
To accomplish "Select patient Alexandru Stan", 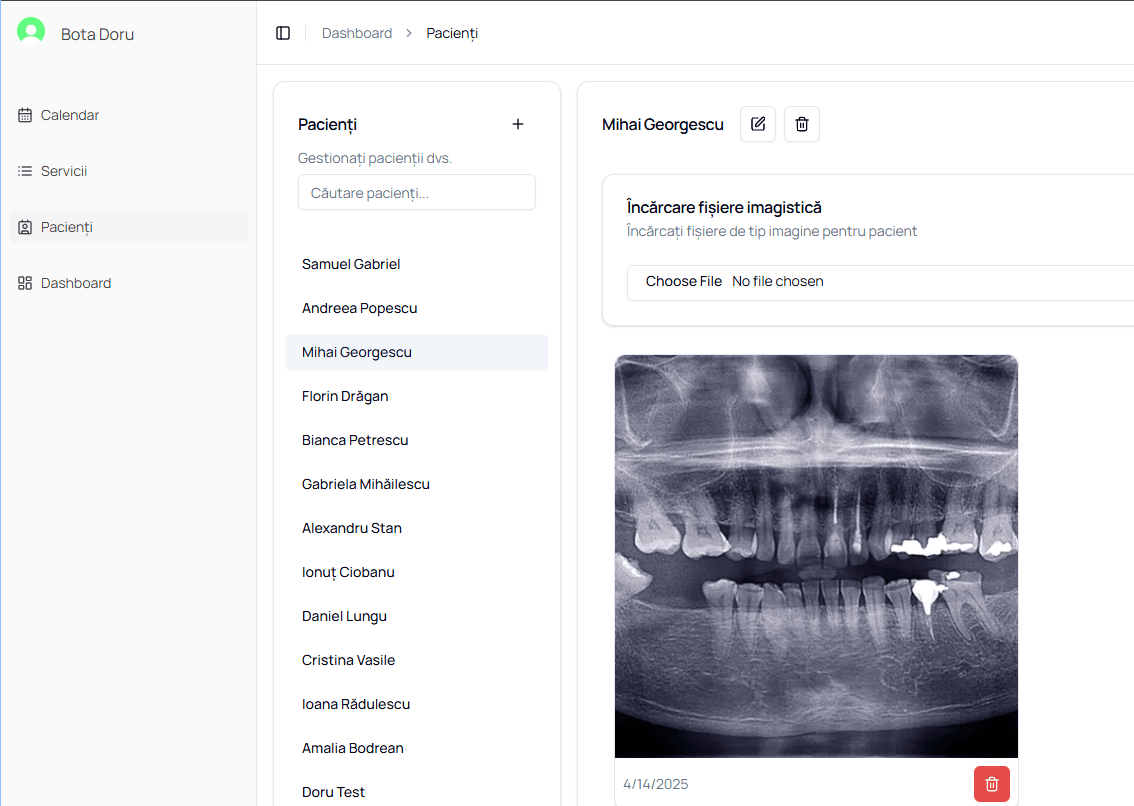I will pos(417,528).
